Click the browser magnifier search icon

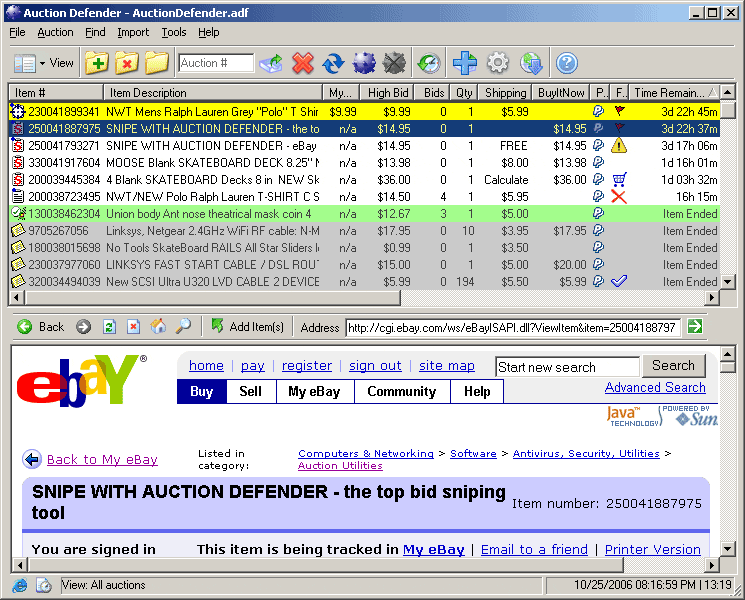(x=183, y=327)
